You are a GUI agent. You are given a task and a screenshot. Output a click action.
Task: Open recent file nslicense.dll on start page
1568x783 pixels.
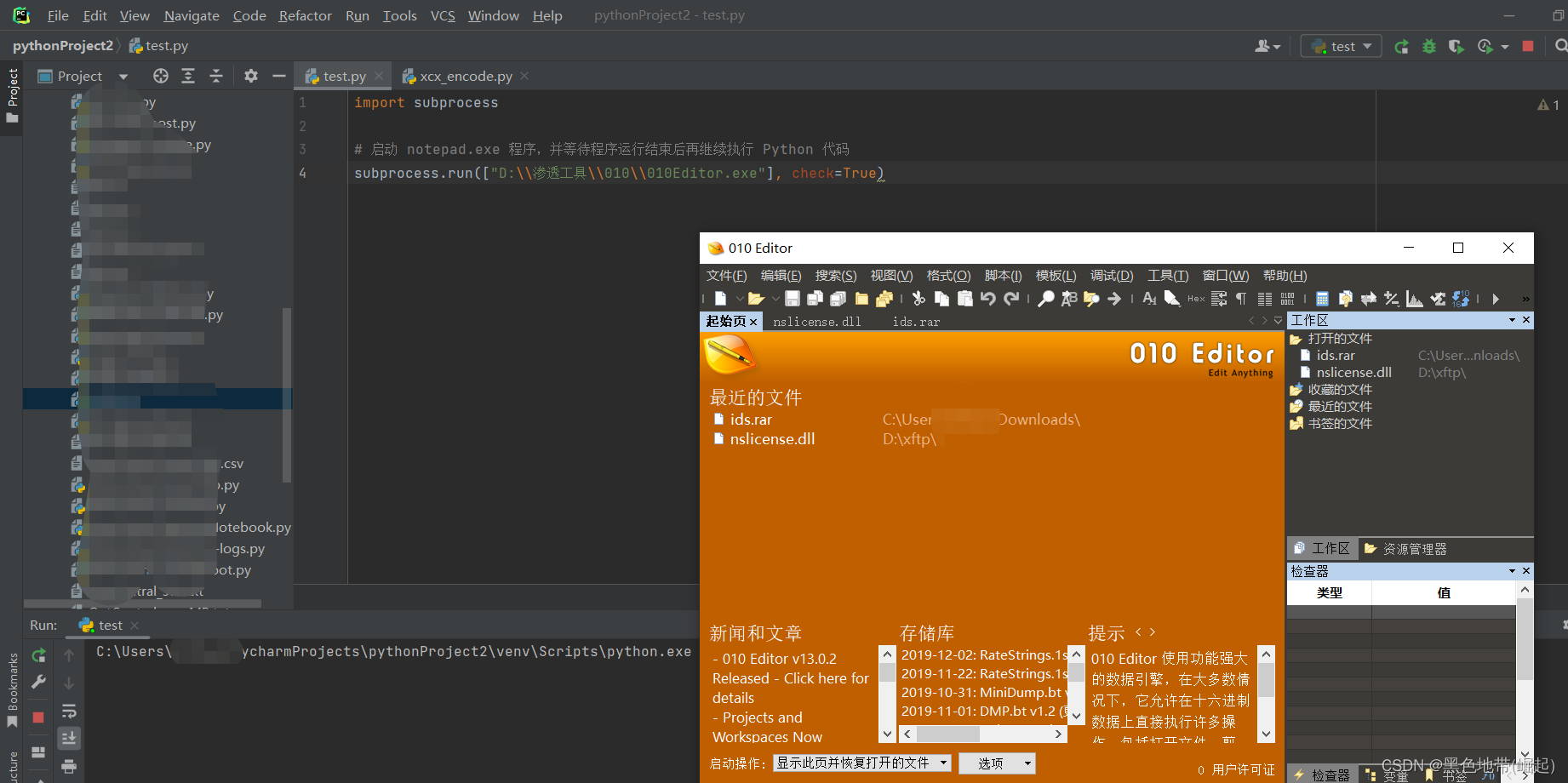click(x=772, y=439)
